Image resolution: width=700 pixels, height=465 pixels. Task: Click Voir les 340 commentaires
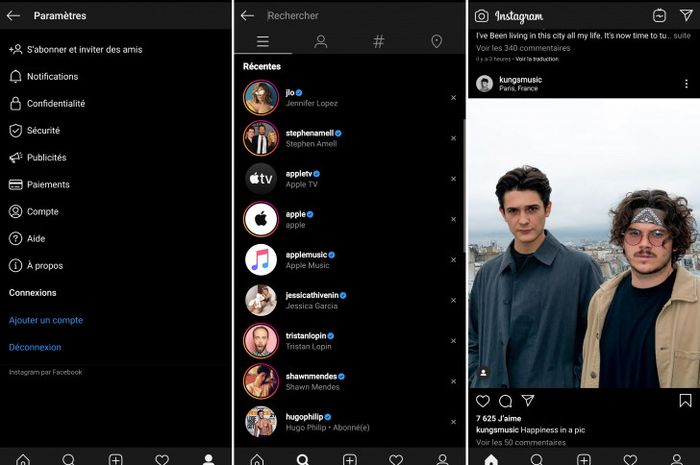click(x=523, y=48)
